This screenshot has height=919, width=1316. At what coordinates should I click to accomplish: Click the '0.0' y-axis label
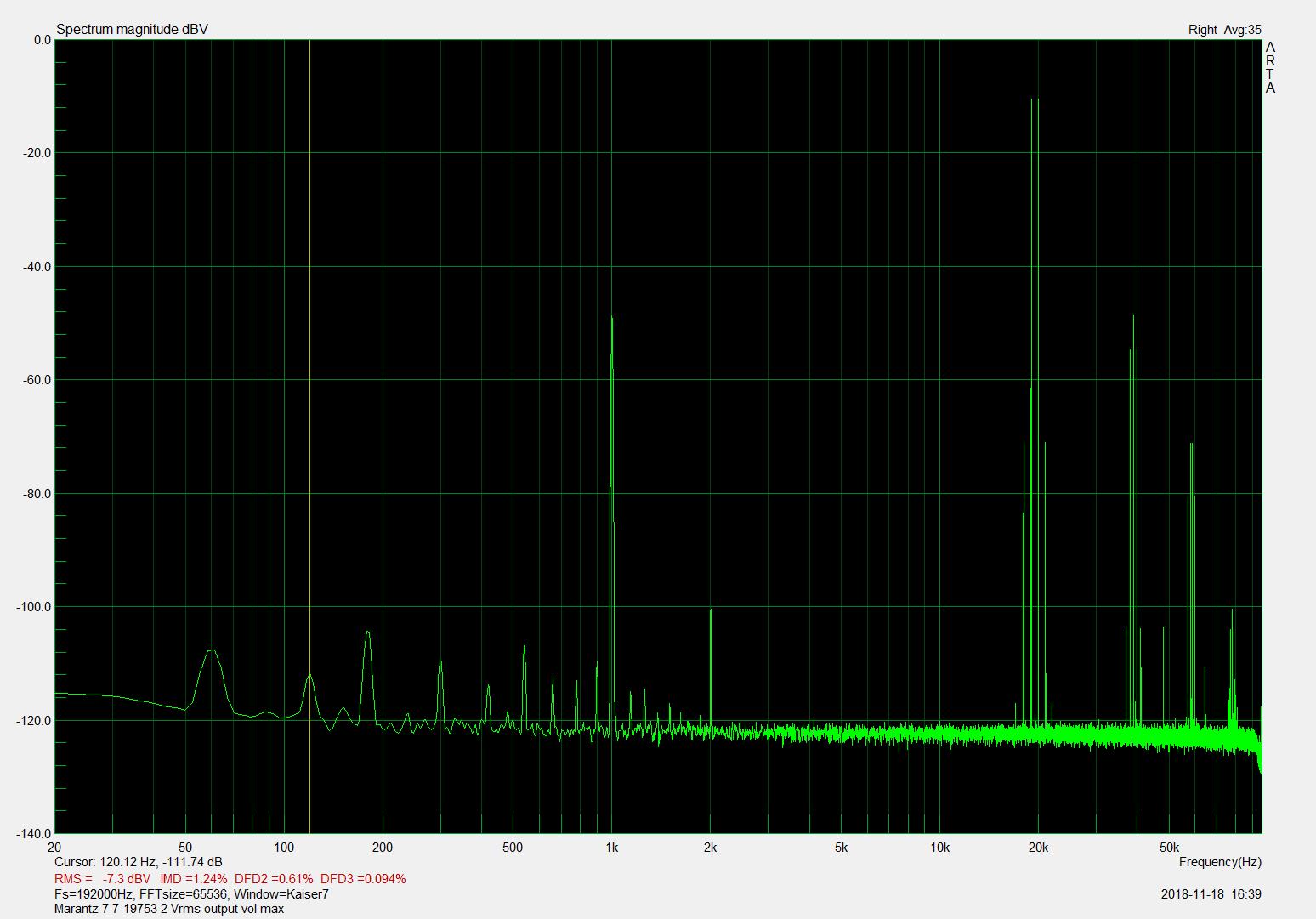point(43,40)
